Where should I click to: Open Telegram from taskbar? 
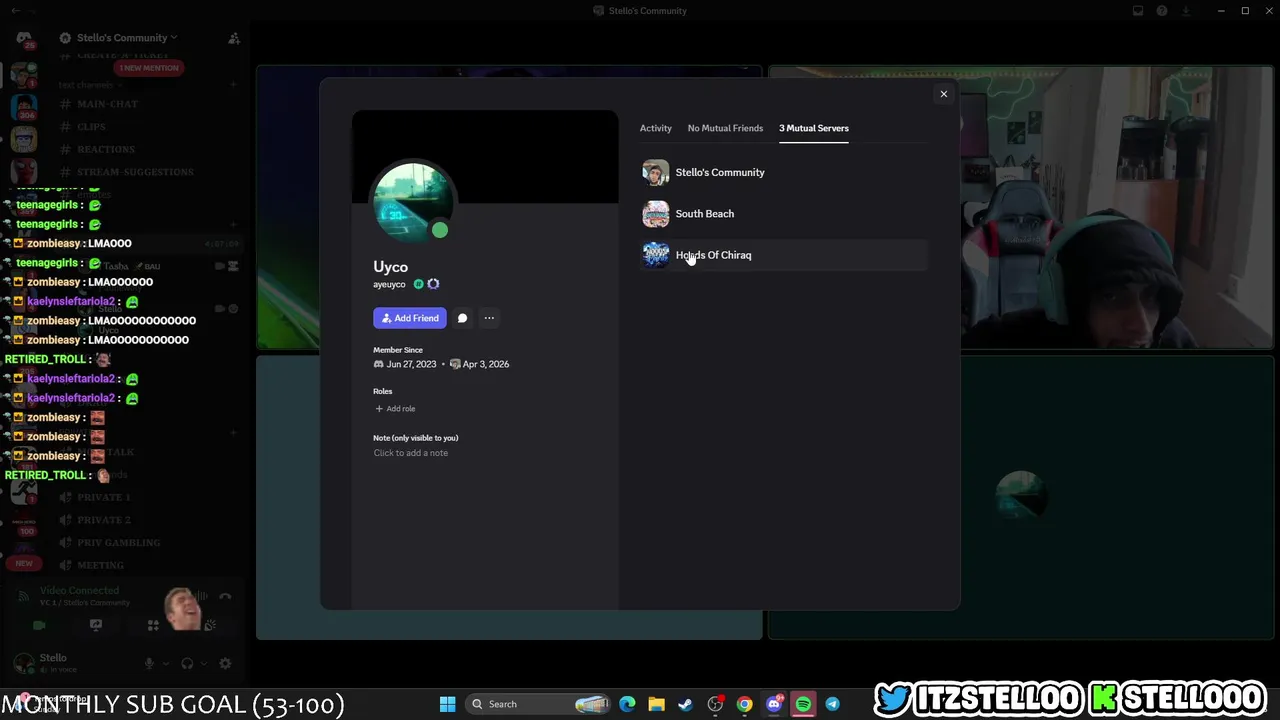pos(832,704)
